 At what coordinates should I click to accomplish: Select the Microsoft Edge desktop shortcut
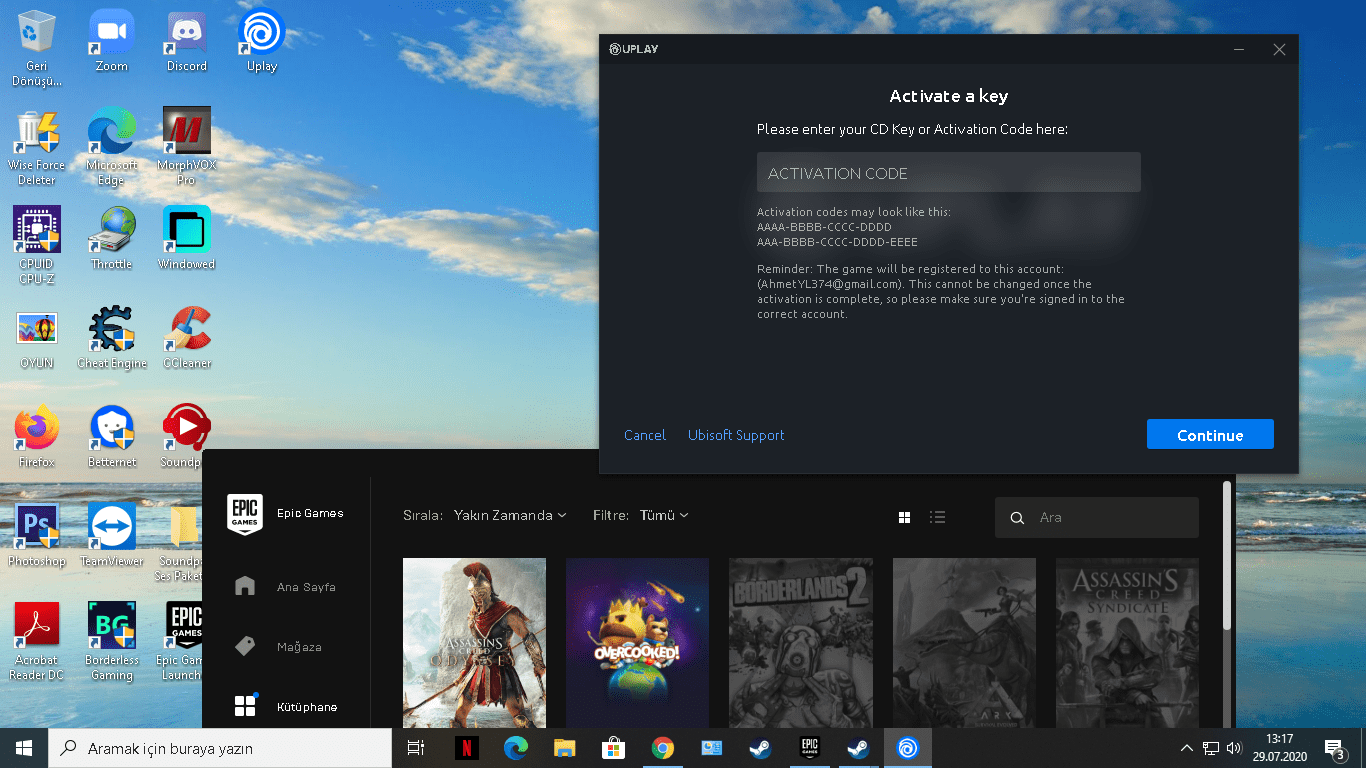tap(112, 147)
